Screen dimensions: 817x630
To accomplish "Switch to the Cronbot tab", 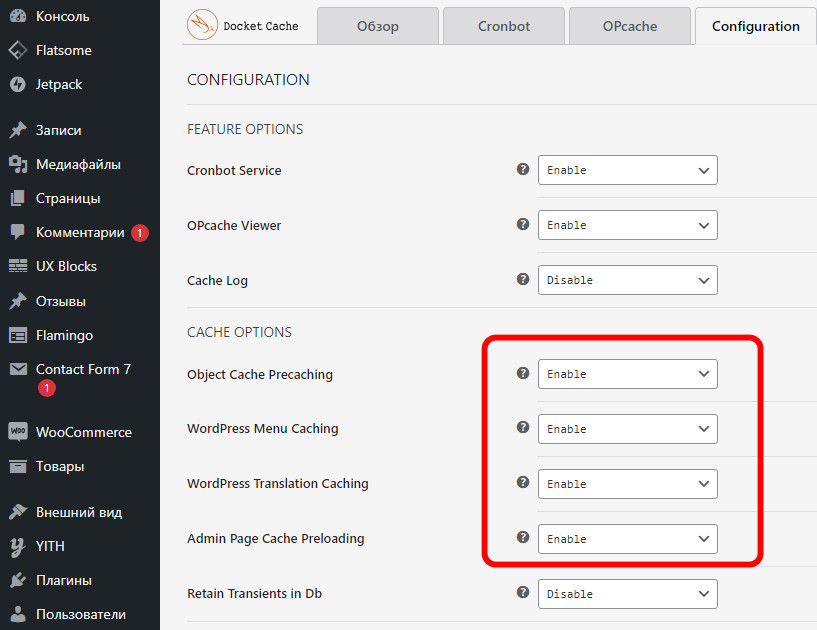I will (x=504, y=26).
